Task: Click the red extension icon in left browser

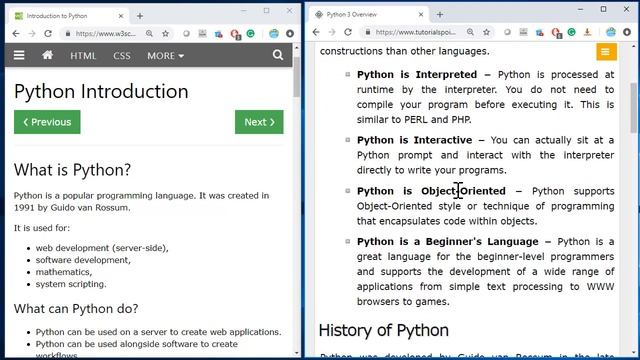Action: [235, 34]
